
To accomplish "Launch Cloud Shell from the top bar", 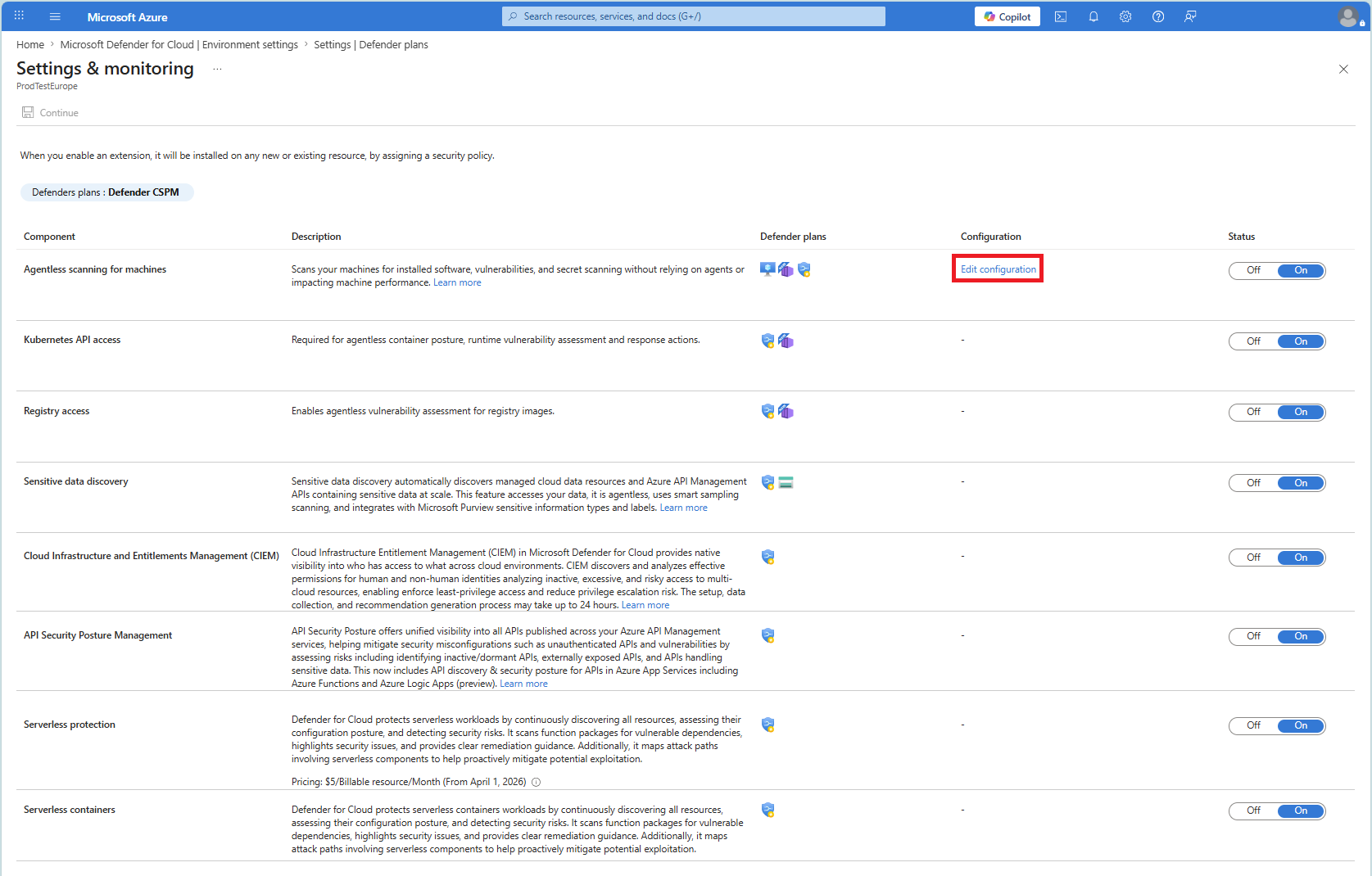I will point(1061,16).
